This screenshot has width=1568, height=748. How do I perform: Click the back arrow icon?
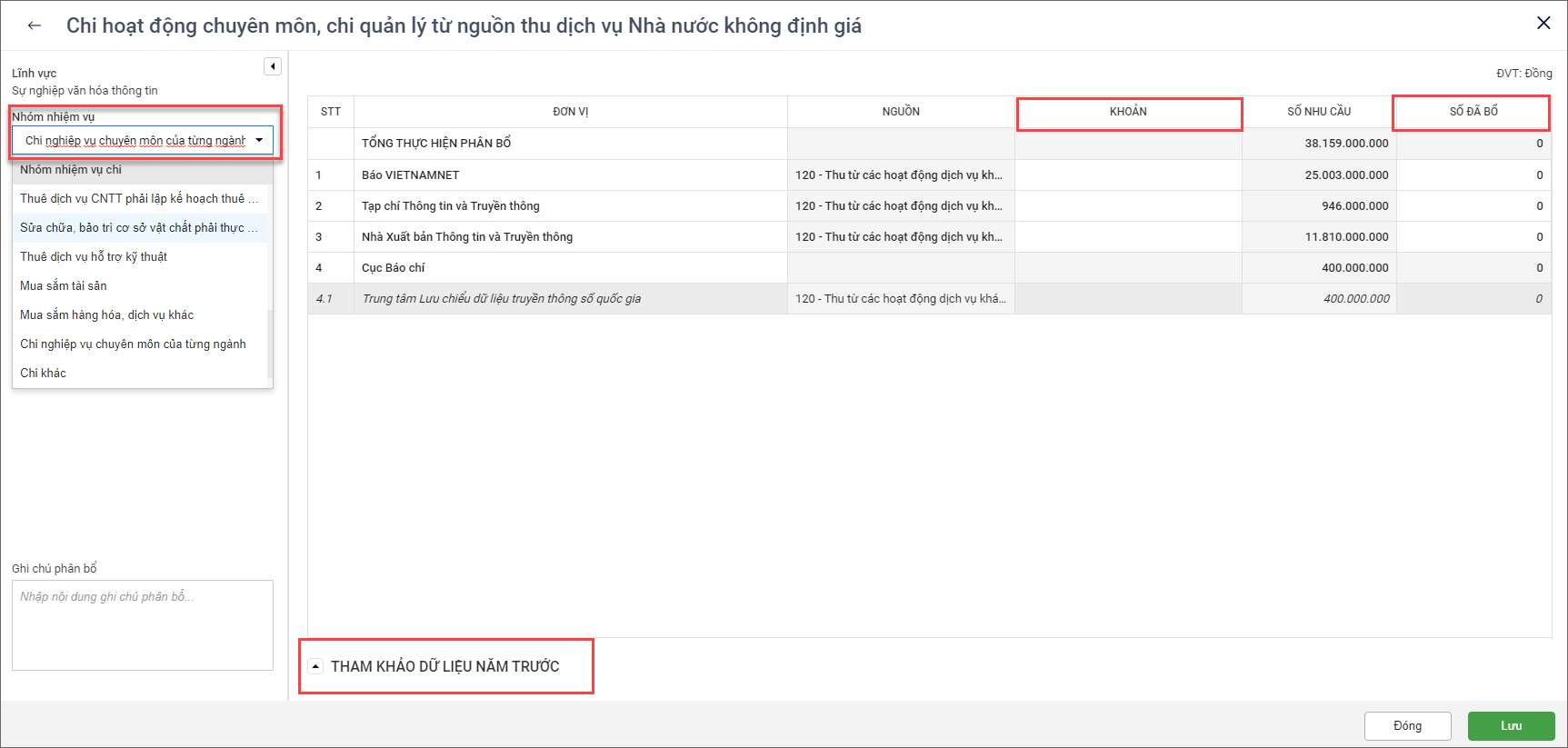point(35,25)
